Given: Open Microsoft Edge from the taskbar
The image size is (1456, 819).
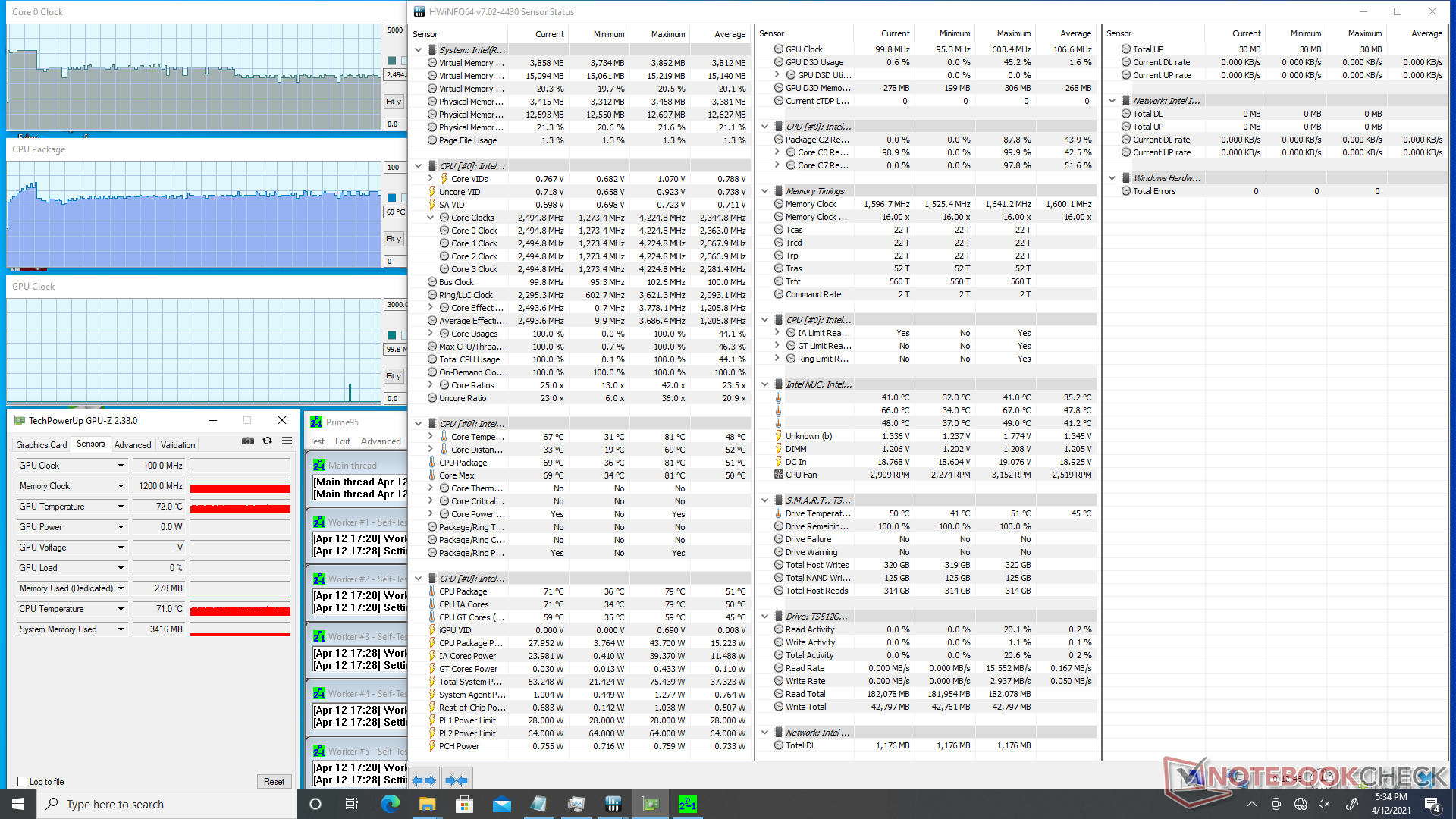Looking at the screenshot, I should pos(391,804).
